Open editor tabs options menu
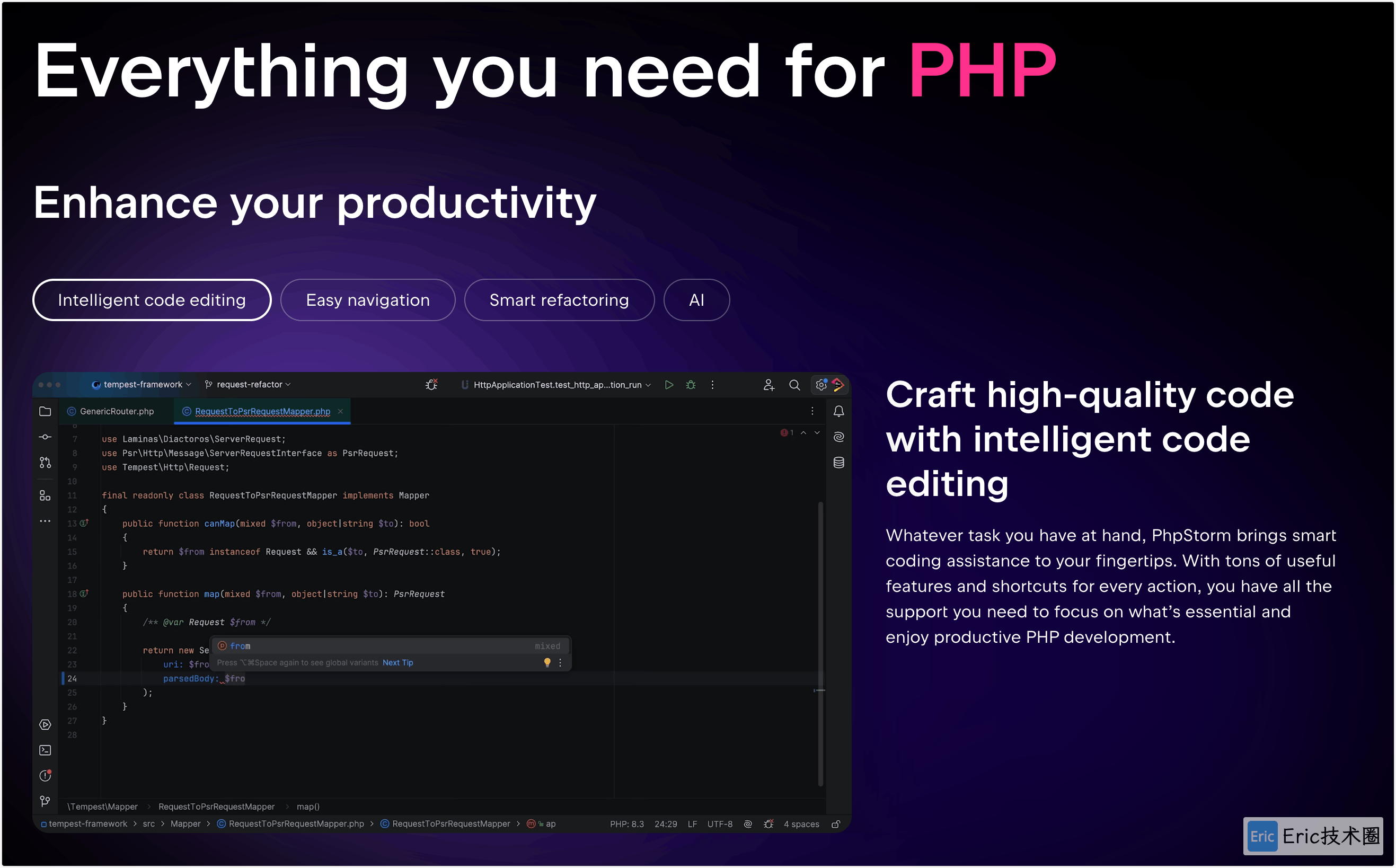The width and height of the screenshot is (1396, 868). pyautogui.click(x=812, y=411)
